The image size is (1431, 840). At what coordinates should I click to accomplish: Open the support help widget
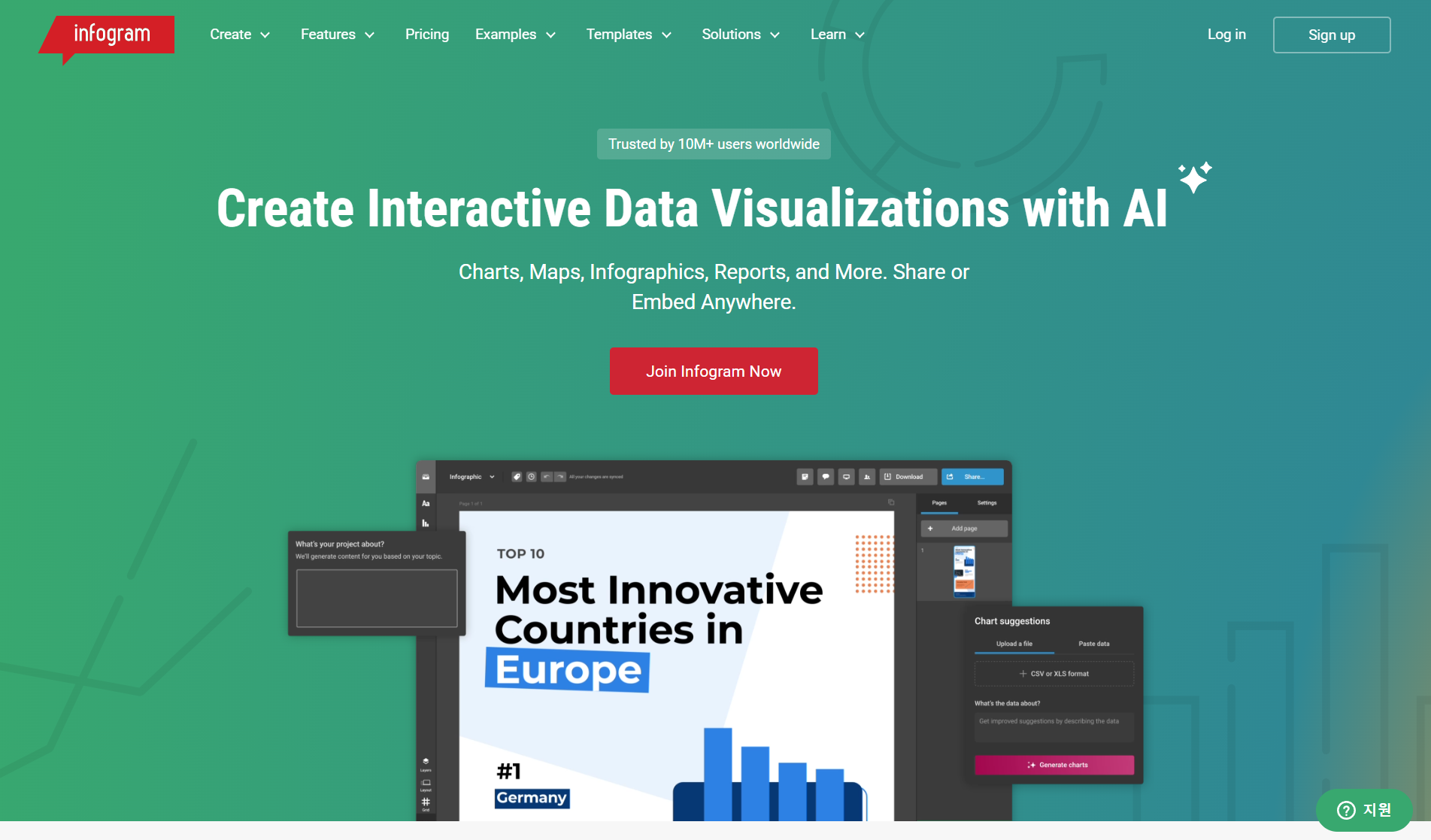coord(1364,810)
